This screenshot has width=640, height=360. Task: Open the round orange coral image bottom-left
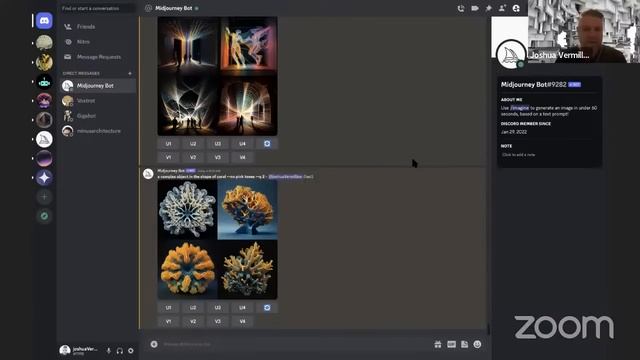[x=187, y=270]
